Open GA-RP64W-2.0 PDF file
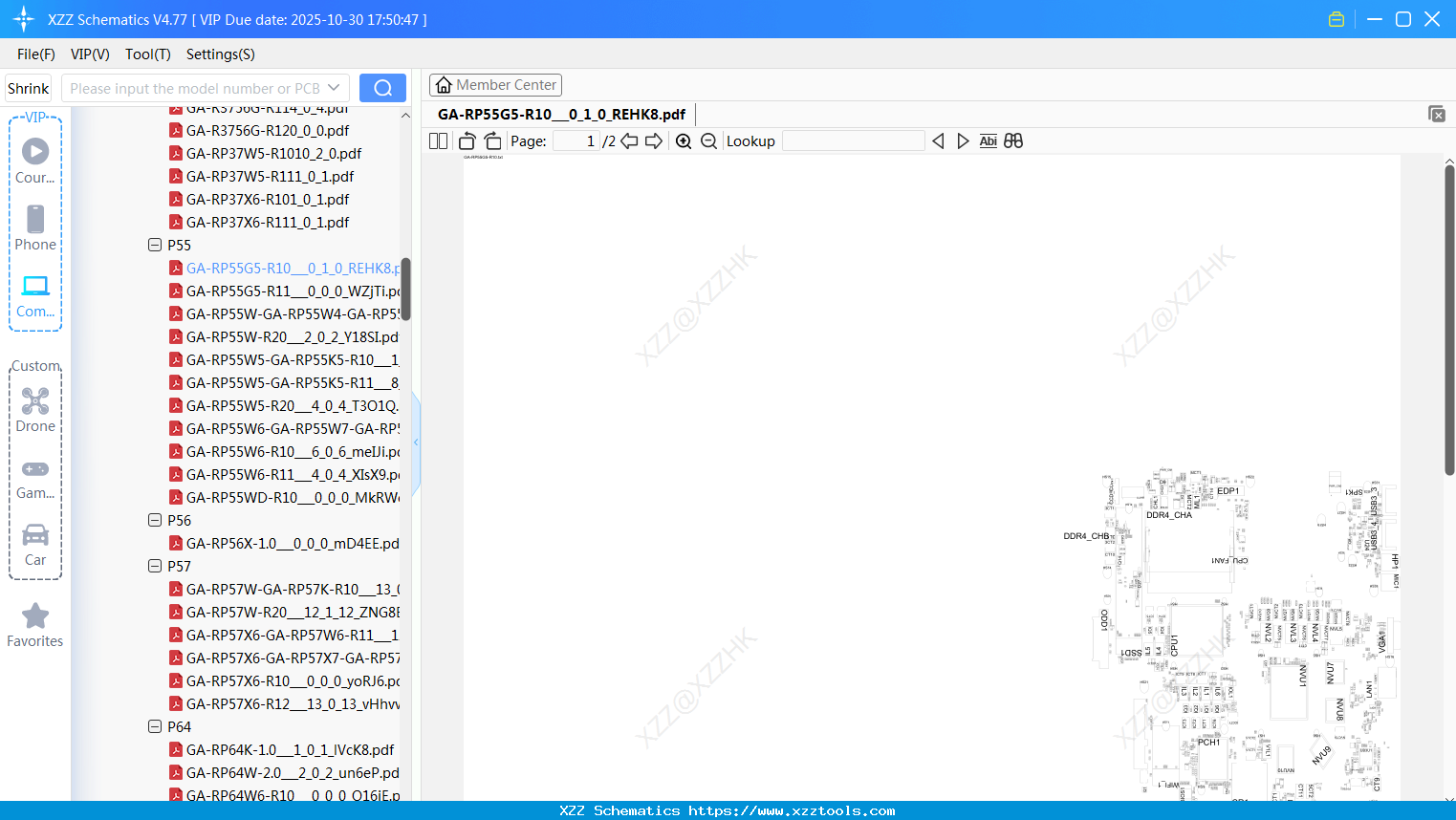Image resolution: width=1456 pixels, height=820 pixels. (x=293, y=772)
